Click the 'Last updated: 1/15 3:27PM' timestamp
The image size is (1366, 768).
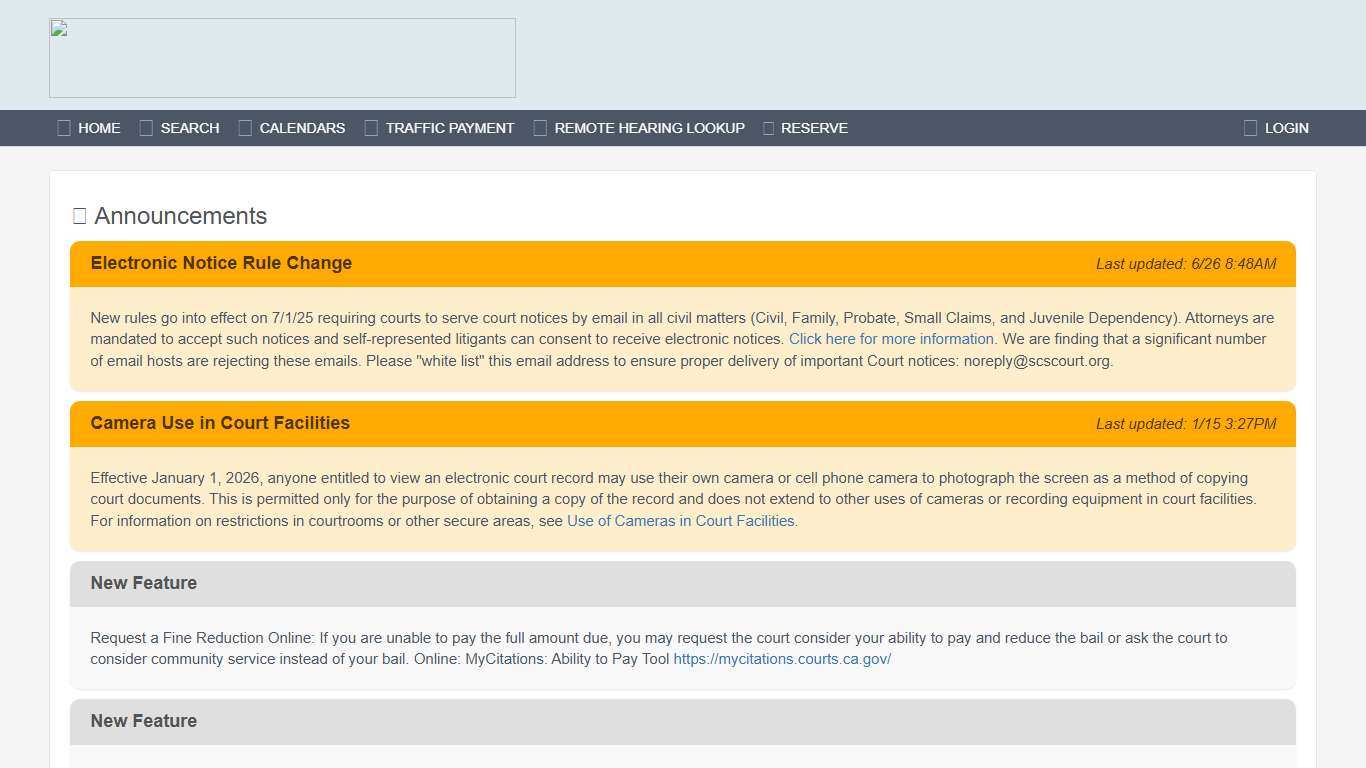(x=1185, y=424)
